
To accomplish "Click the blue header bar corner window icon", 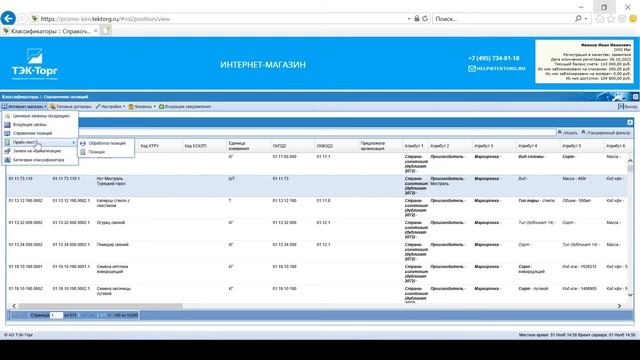I will (x=636, y=97).
